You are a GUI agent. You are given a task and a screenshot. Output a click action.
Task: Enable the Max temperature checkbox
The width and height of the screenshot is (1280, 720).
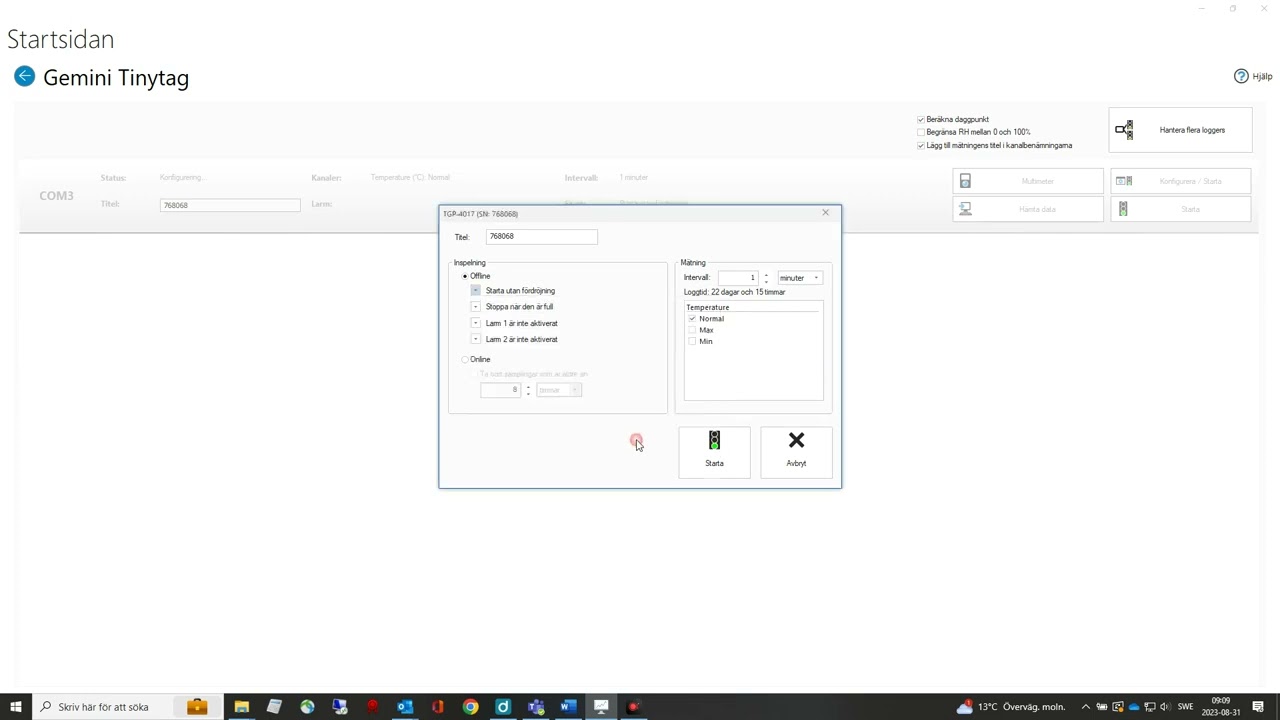point(692,330)
